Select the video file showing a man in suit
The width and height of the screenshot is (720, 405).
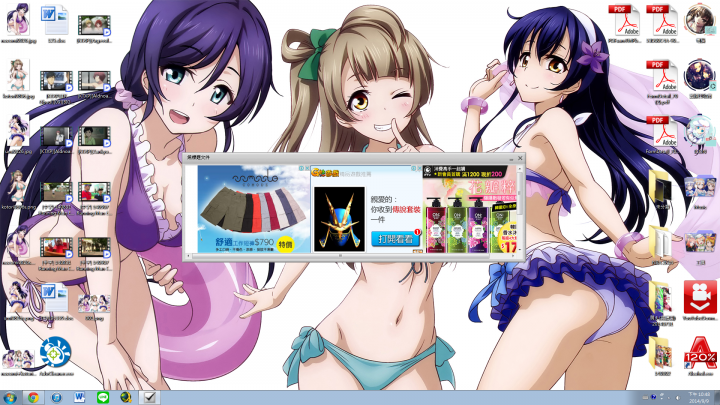coord(56,85)
